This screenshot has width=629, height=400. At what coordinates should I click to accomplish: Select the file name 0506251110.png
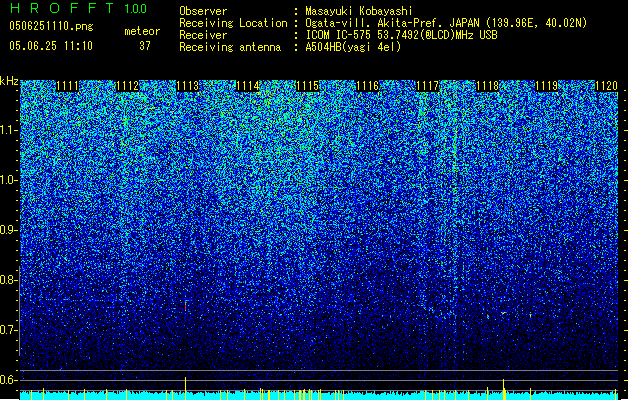tap(51, 26)
